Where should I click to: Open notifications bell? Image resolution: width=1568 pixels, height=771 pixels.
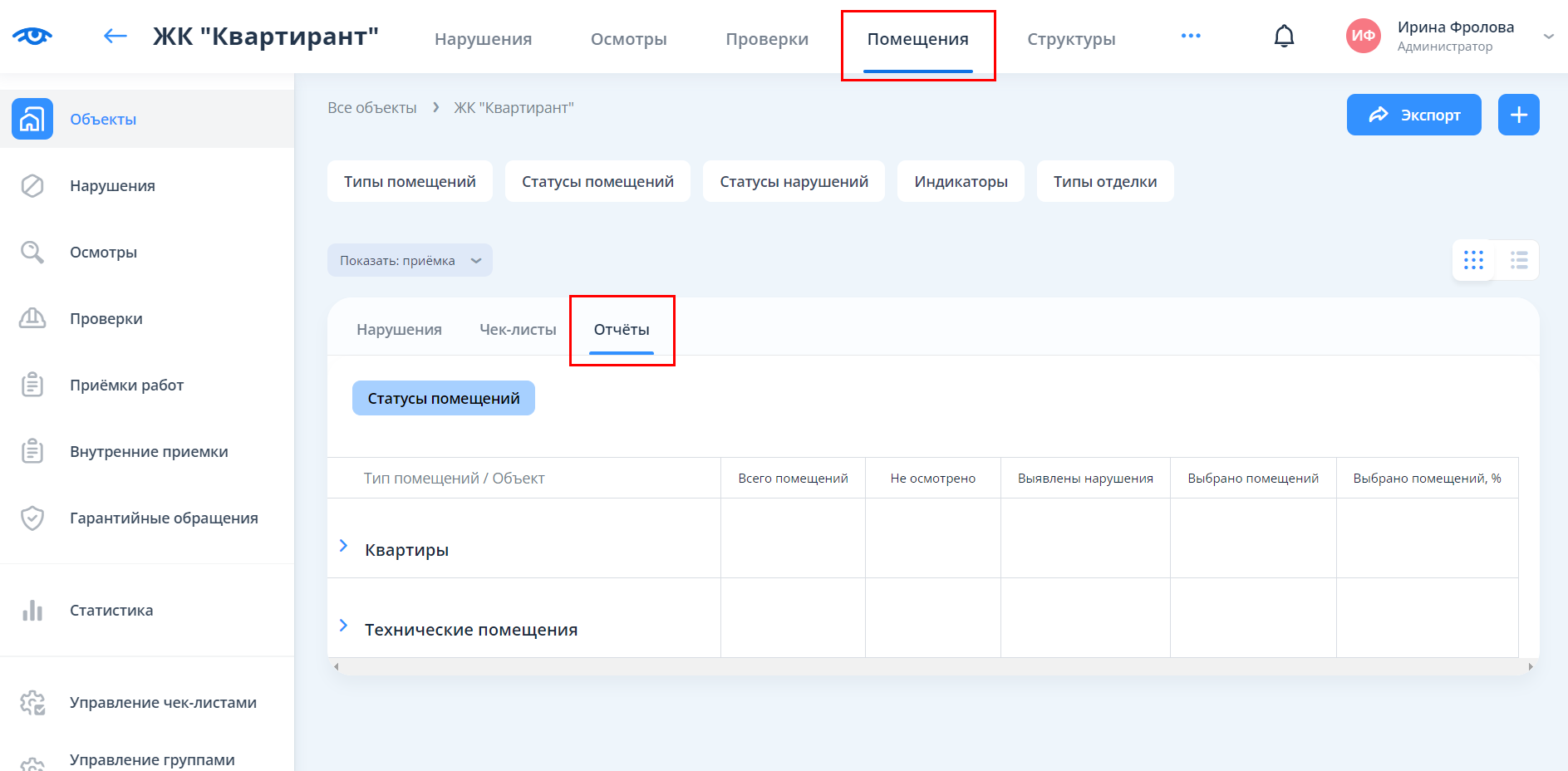click(1284, 37)
